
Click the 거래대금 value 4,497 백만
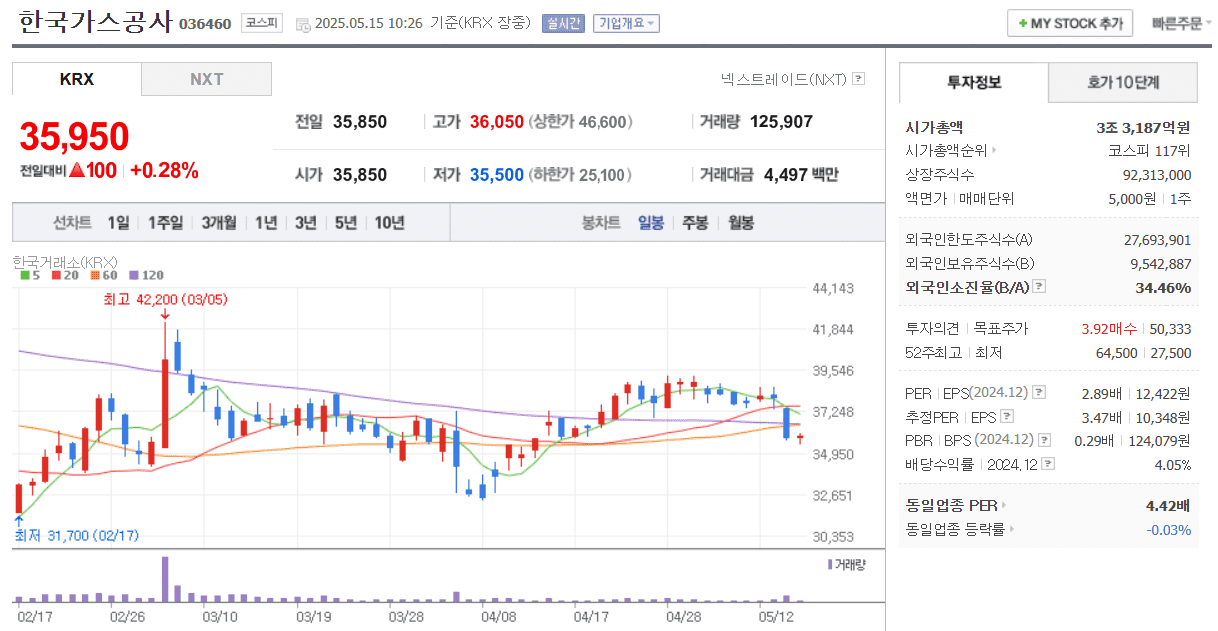801,175
